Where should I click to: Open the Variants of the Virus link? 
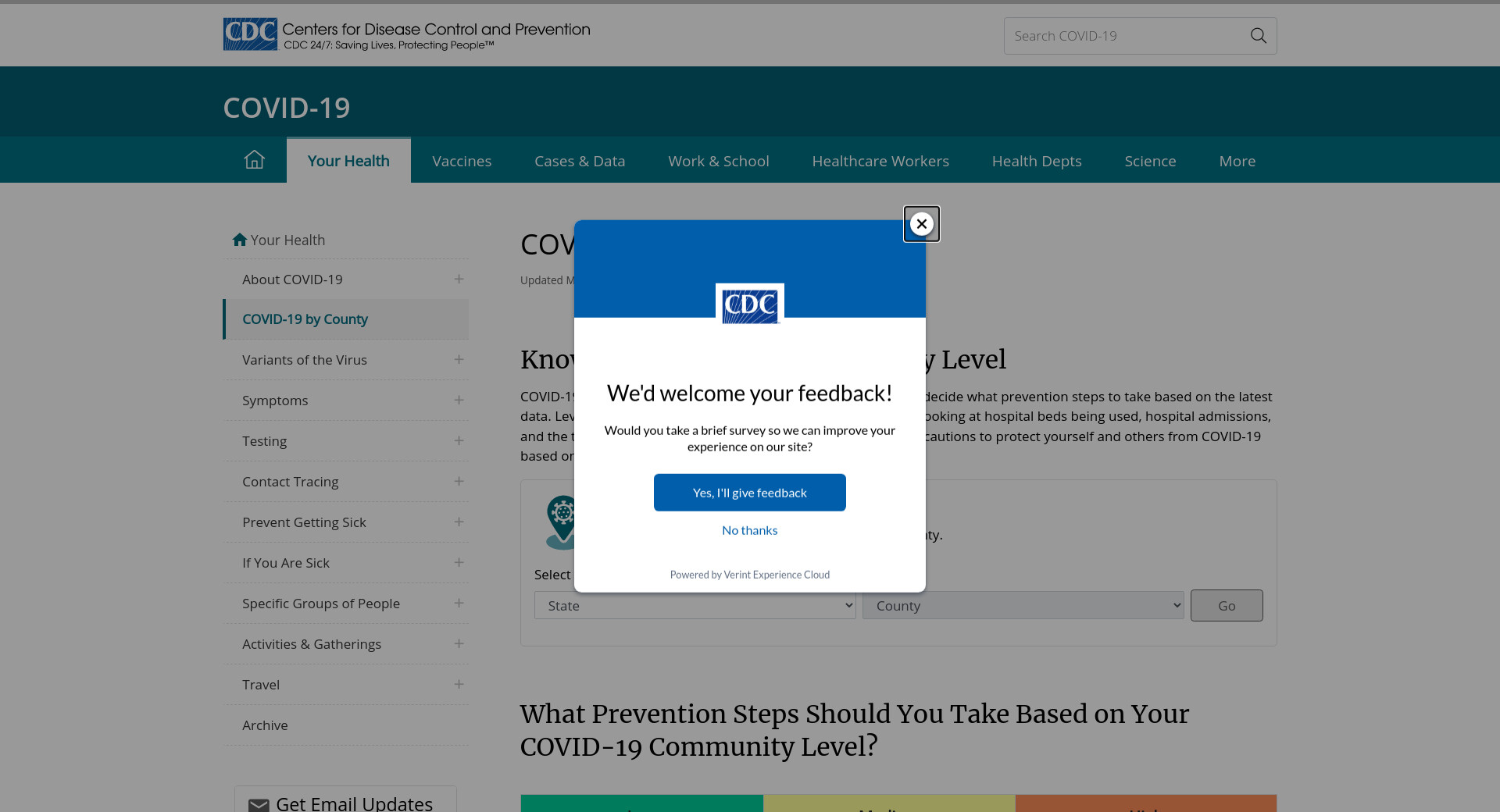(305, 360)
